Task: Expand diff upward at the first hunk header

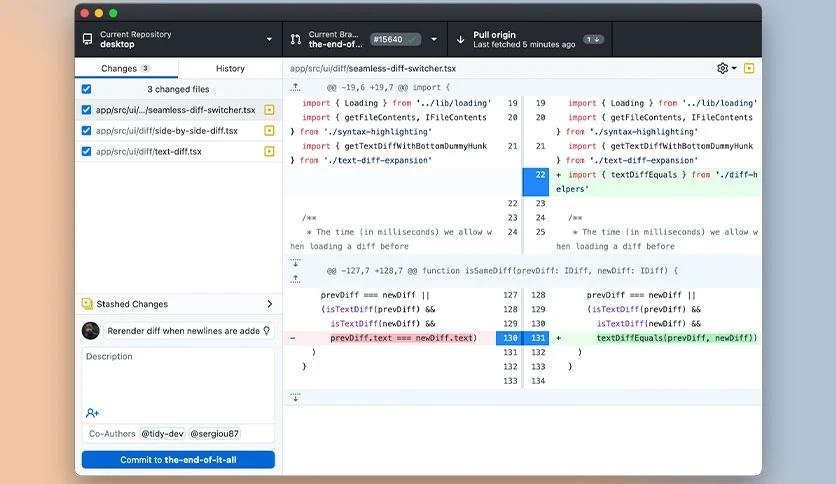Action: [x=295, y=88]
